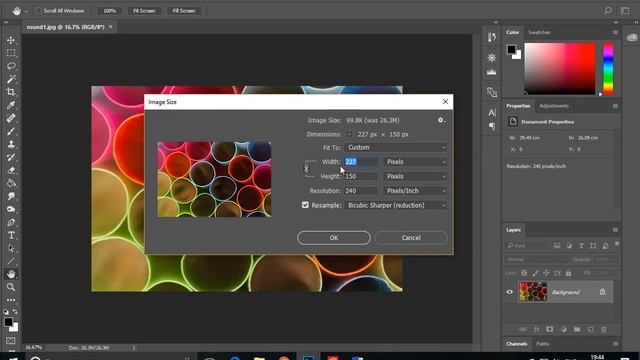
Task: Toggle lock transparent pixels in Layers
Action: (524, 273)
